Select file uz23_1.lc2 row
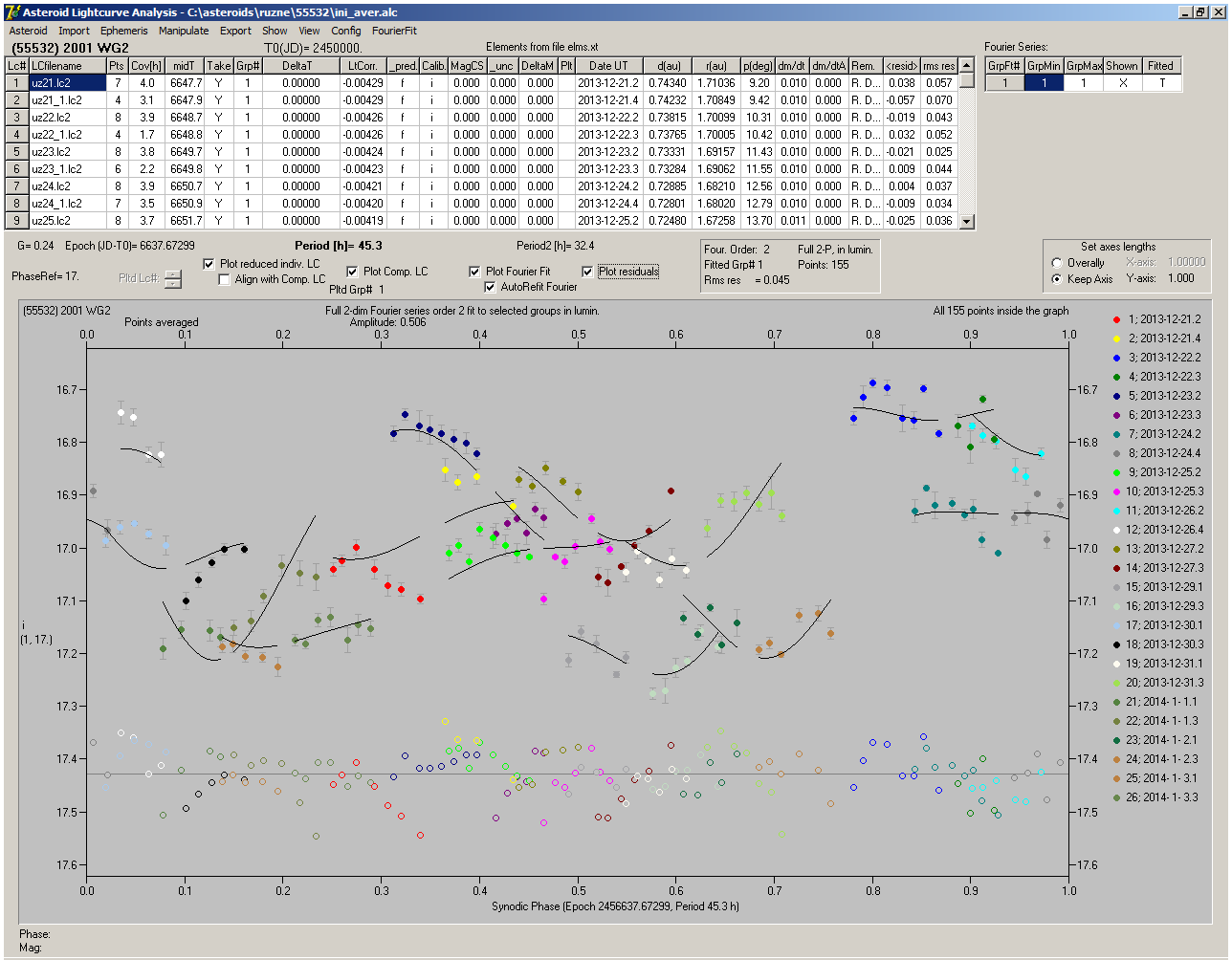Image resolution: width=1232 pixels, height=960 pixels. 66,169
